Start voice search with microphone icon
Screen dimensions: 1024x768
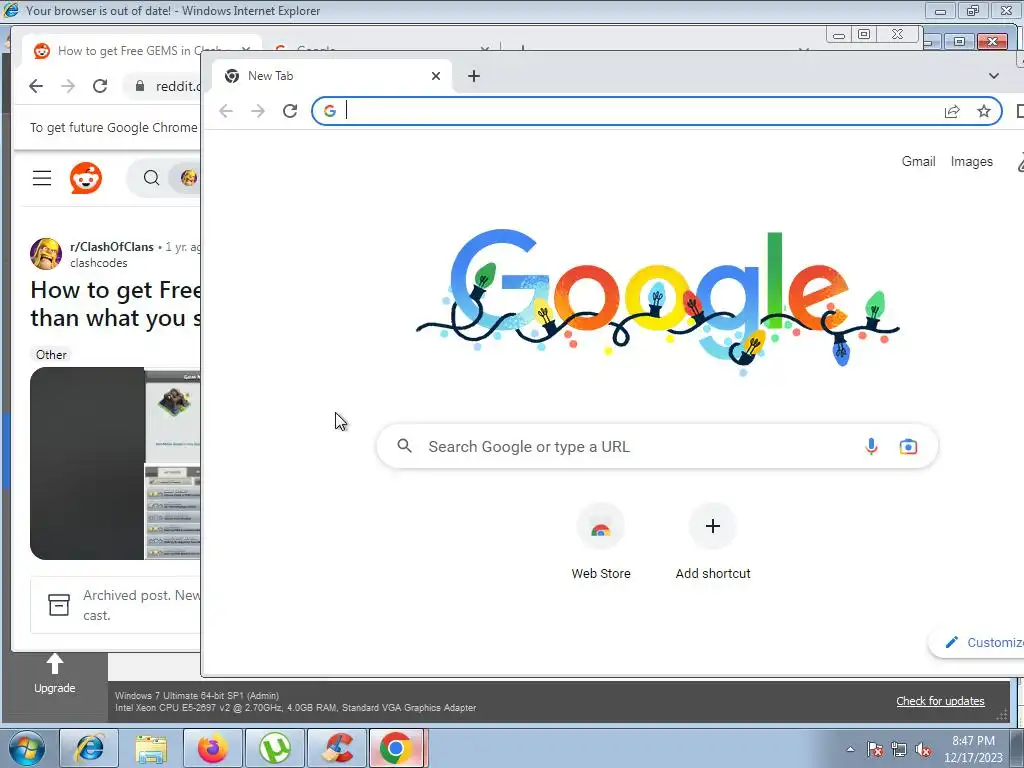pyautogui.click(x=871, y=447)
